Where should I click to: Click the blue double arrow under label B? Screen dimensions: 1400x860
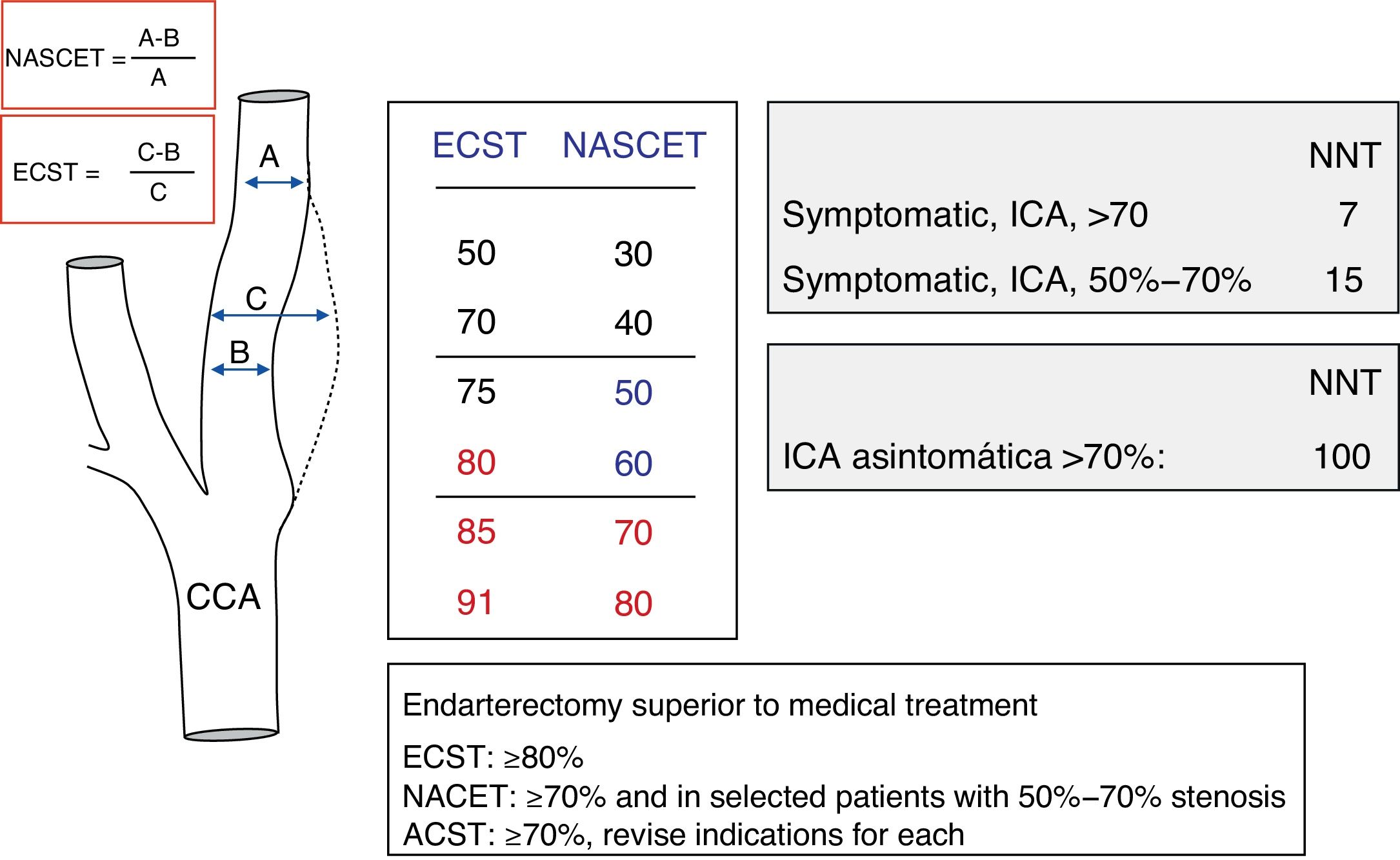tap(241, 370)
